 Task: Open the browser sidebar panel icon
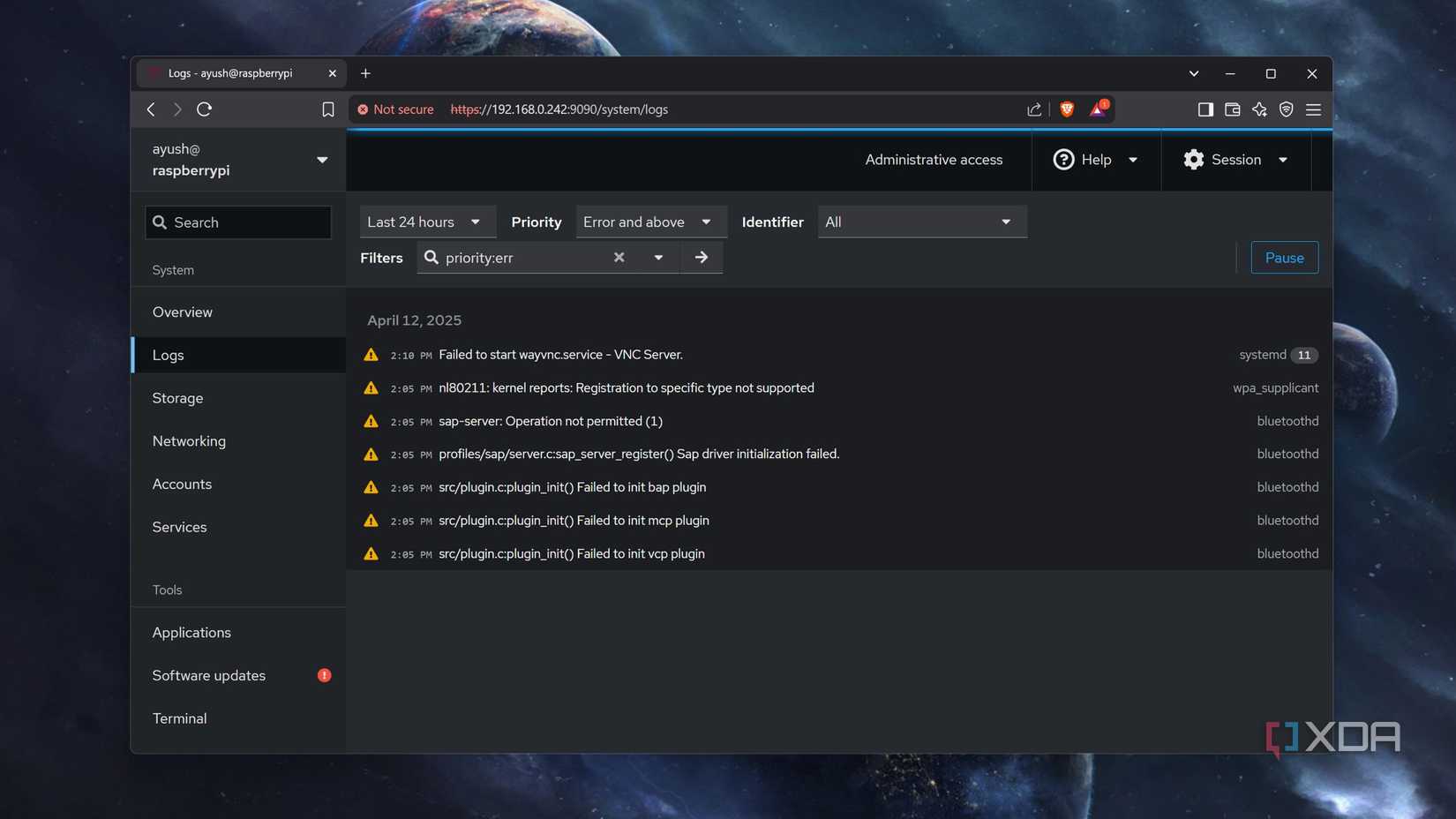[x=1205, y=109]
